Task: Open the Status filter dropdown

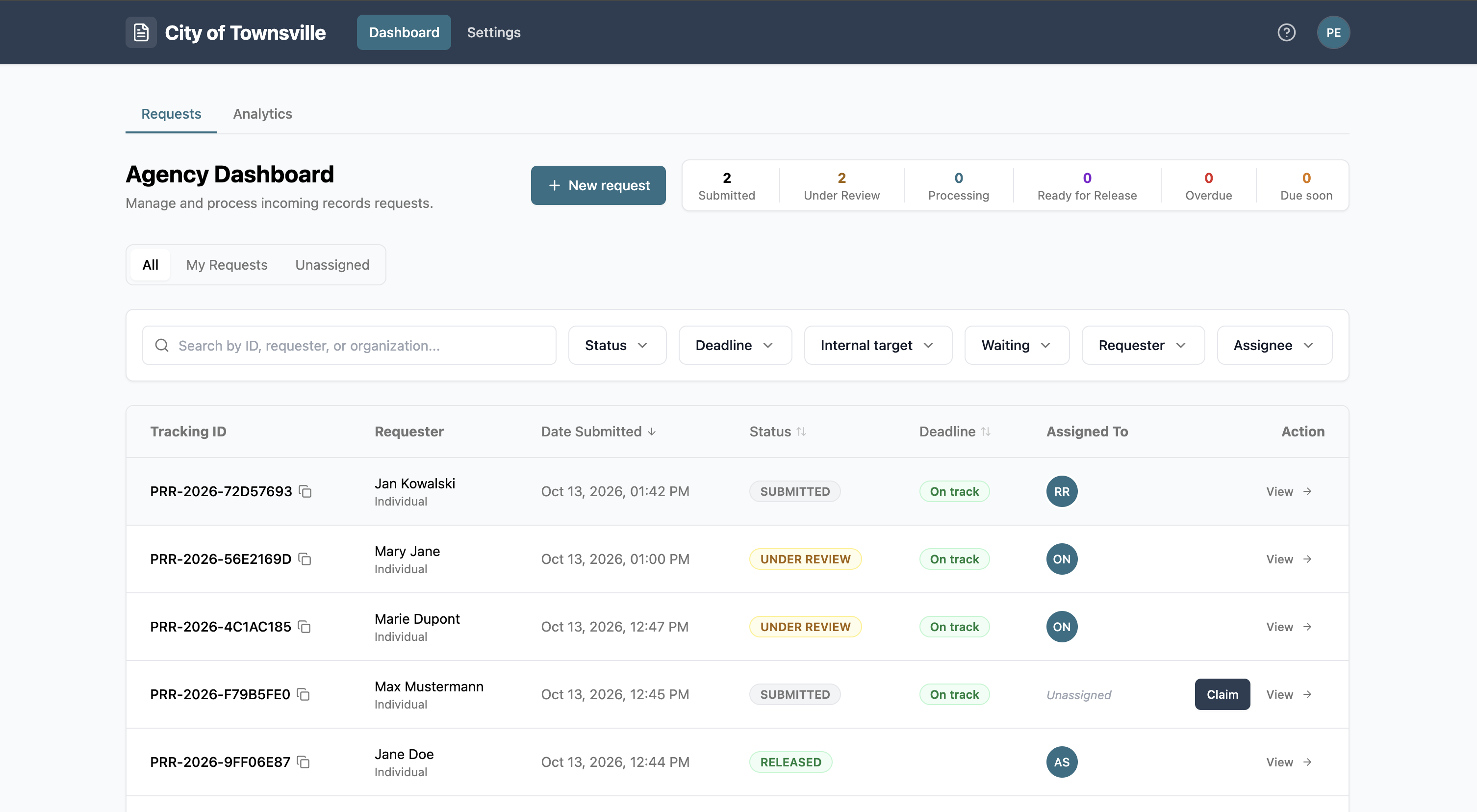Action: (x=617, y=345)
